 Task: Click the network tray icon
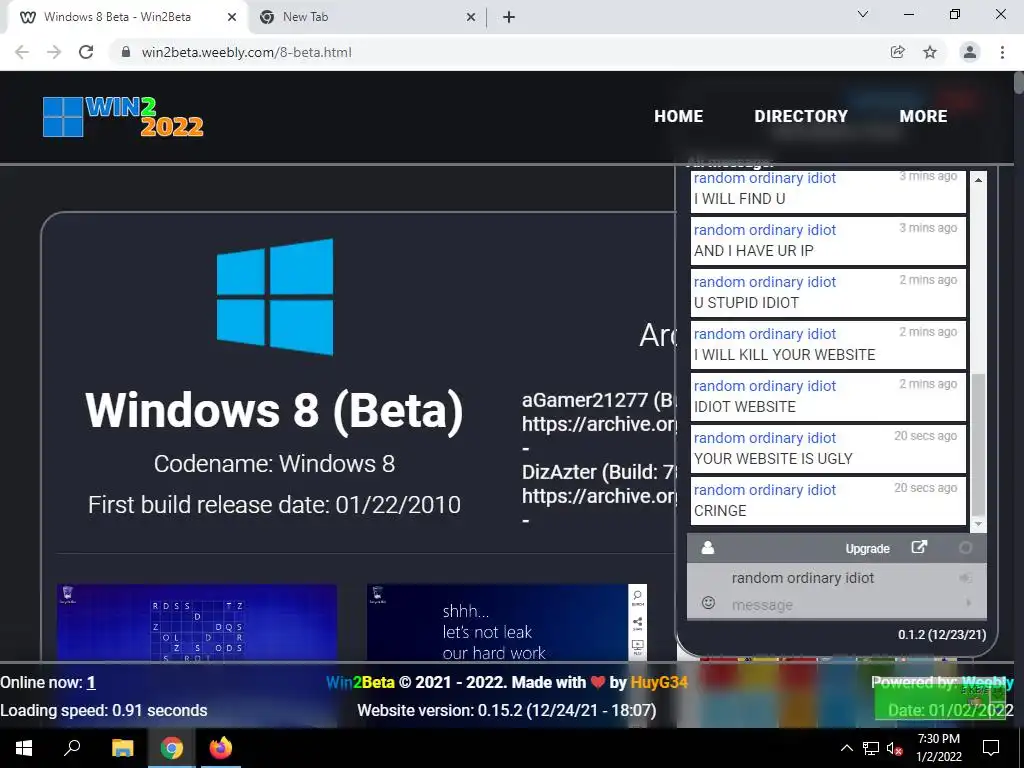coord(871,748)
